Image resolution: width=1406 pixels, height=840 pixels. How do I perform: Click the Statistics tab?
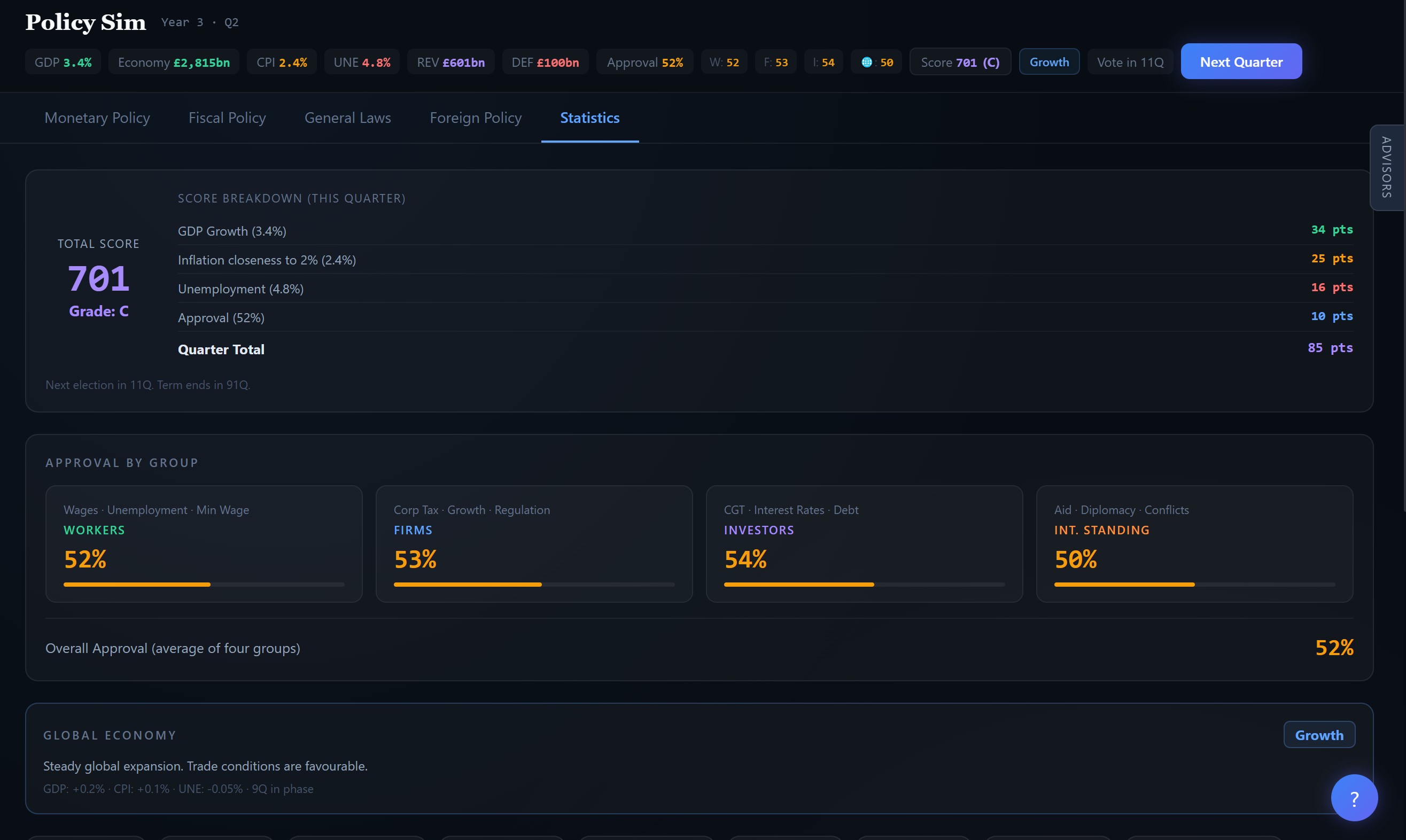pyautogui.click(x=590, y=118)
